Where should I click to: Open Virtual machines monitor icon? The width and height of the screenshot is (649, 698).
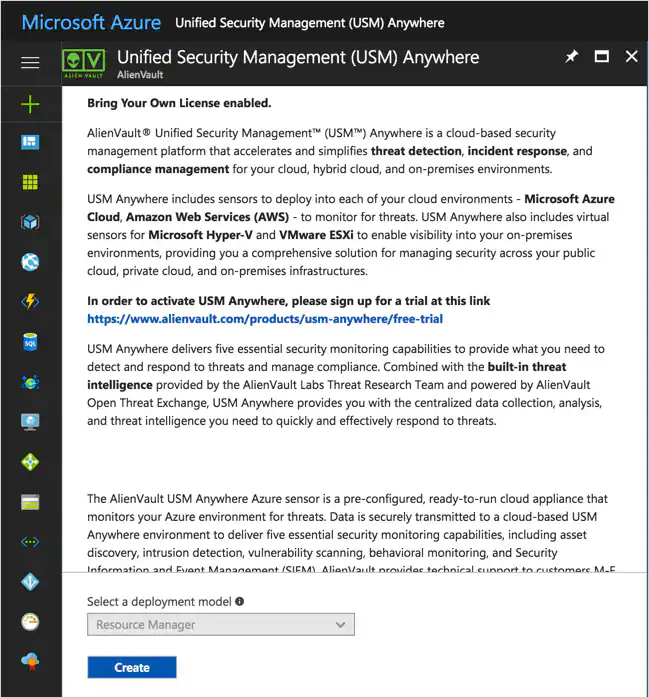point(30,422)
